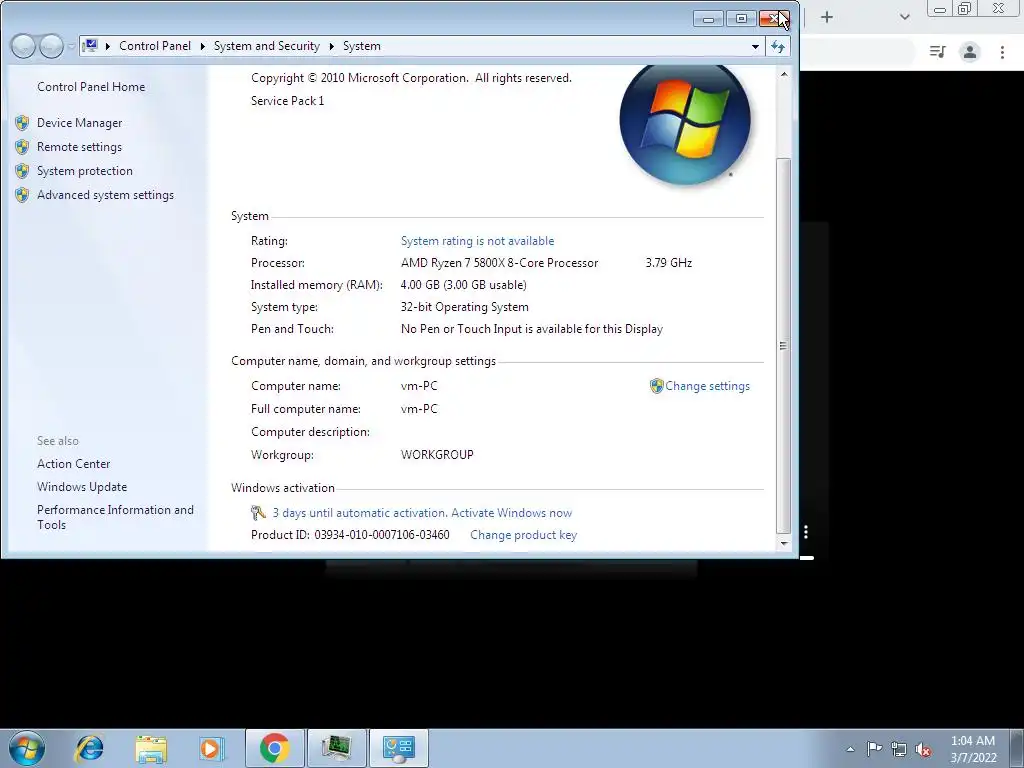The width and height of the screenshot is (1024, 768).
Task: Click the monitor-icon app beside Chrome in taskbar
Action: coord(336,748)
